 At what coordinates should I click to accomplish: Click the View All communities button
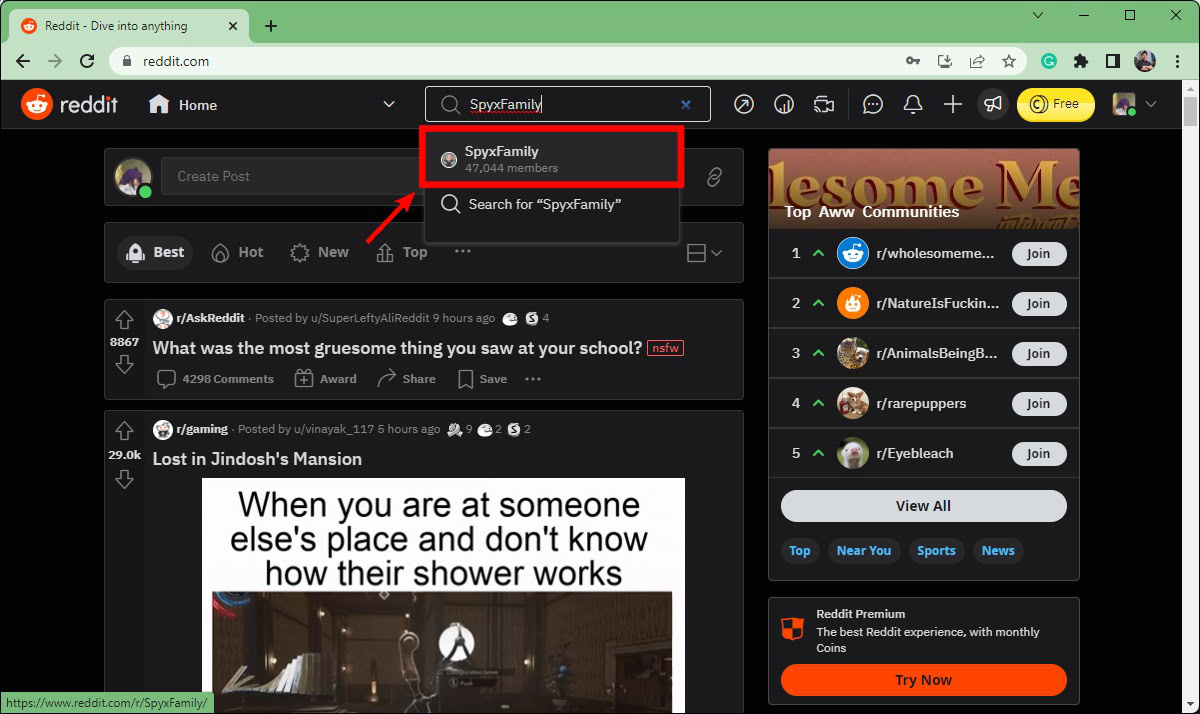tap(923, 506)
